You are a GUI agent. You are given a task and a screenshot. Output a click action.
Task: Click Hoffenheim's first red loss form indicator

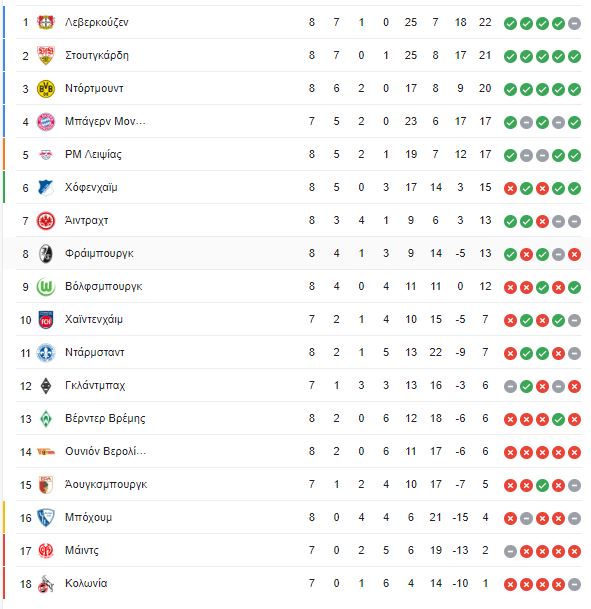510,188
